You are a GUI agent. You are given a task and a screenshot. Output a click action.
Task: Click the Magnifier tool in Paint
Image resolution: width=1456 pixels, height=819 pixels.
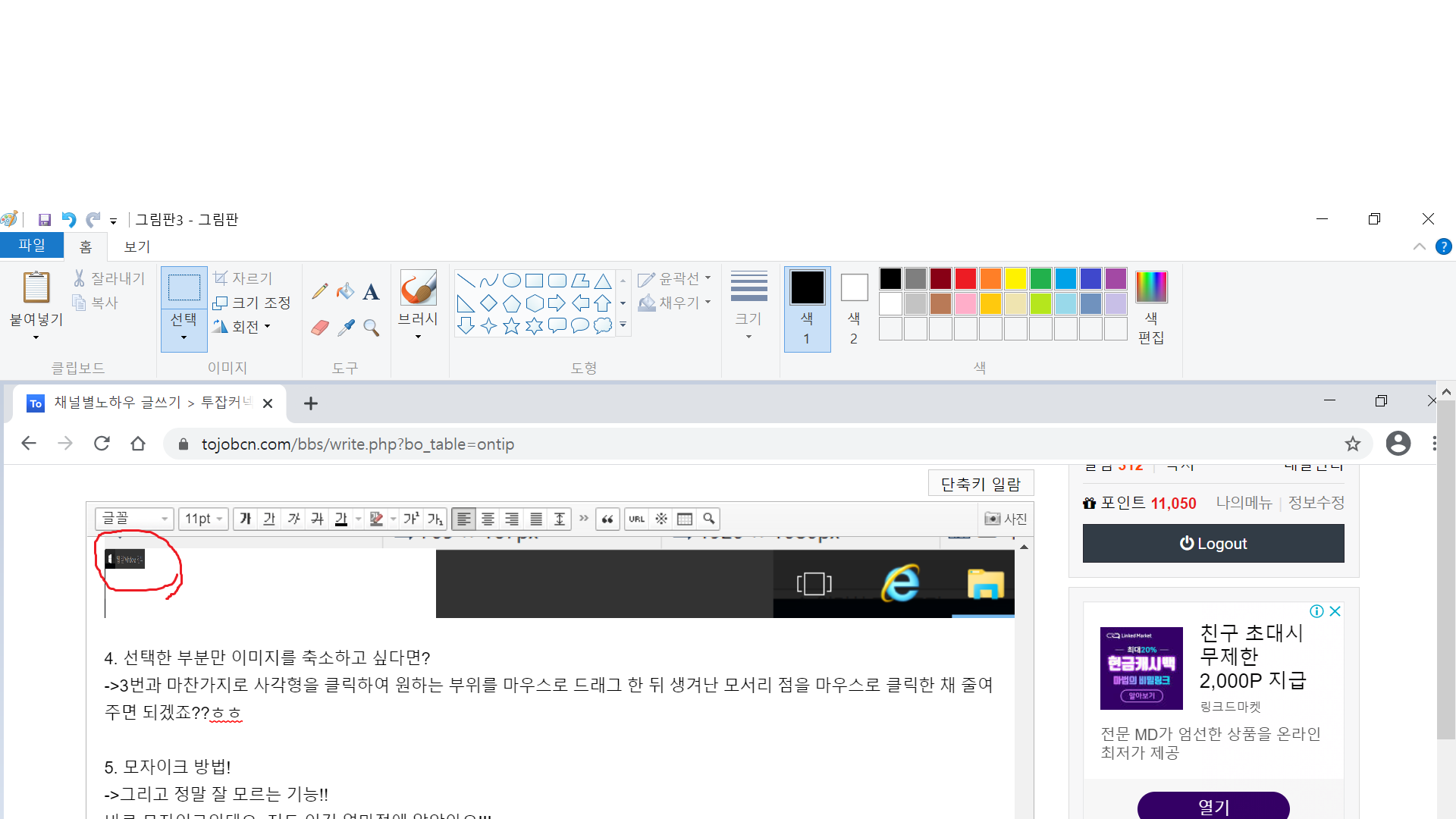tap(371, 328)
